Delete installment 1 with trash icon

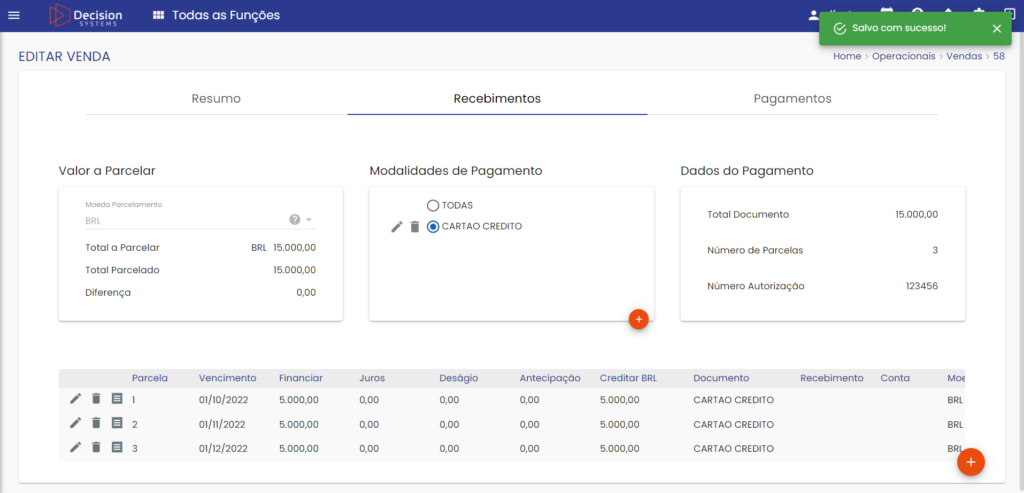pos(96,398)
